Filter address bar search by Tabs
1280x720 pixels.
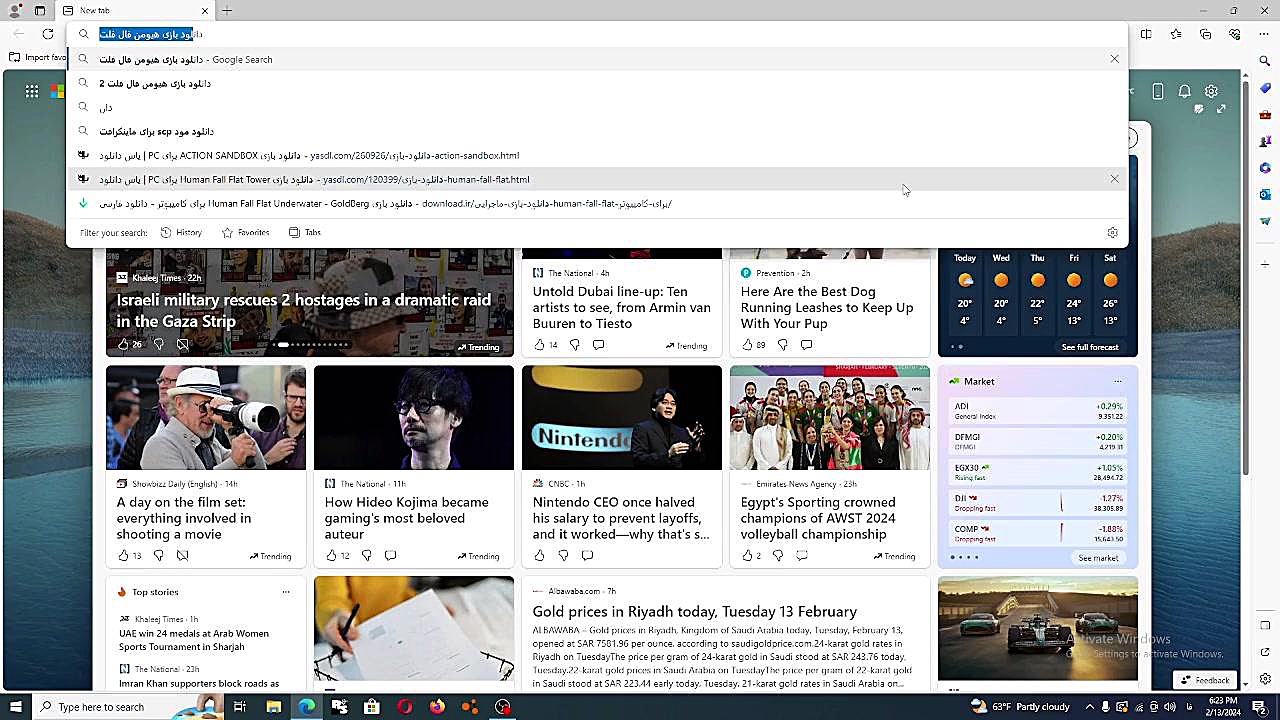pos(305,232)
